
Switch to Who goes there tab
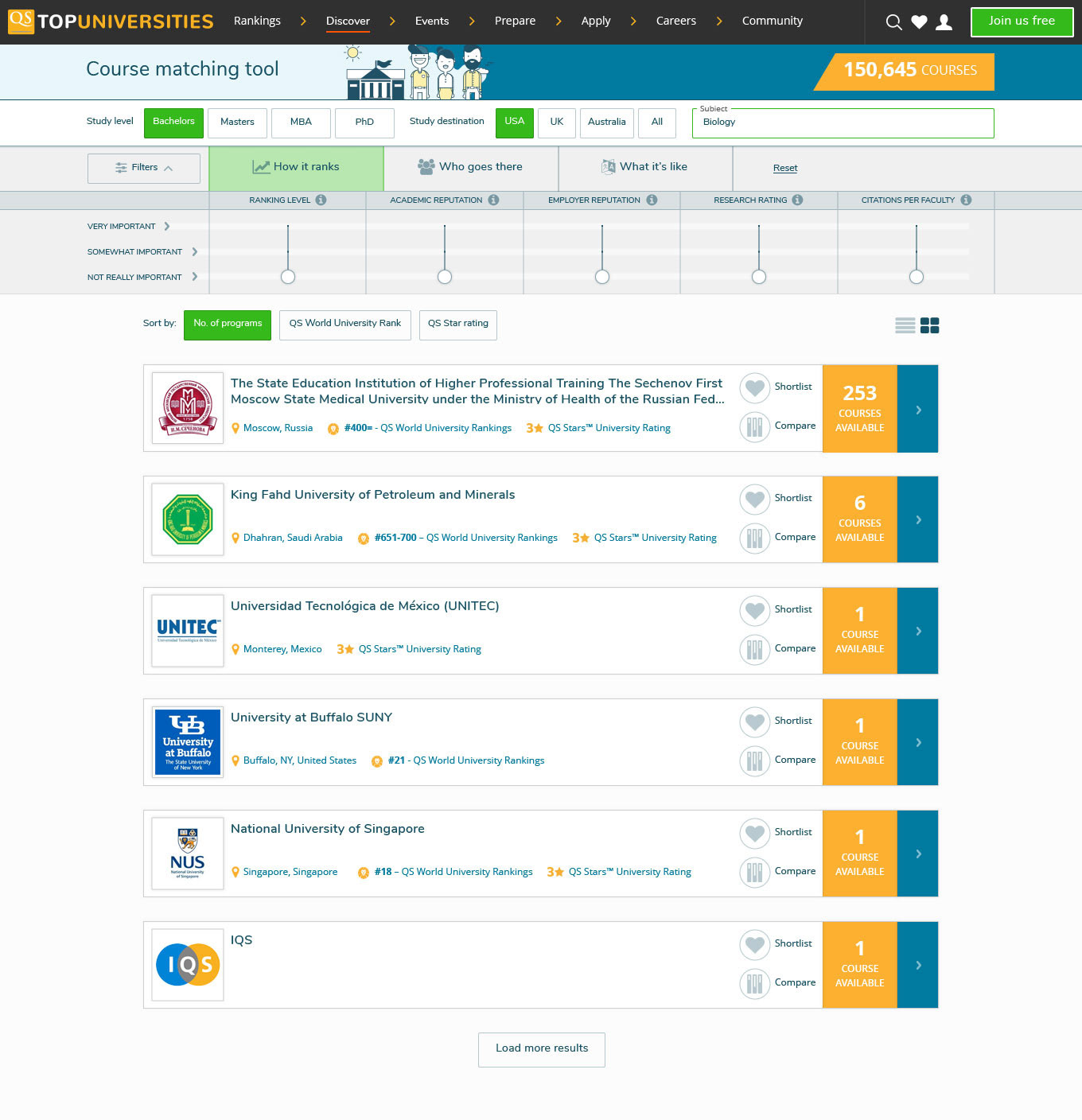point(471,168)
